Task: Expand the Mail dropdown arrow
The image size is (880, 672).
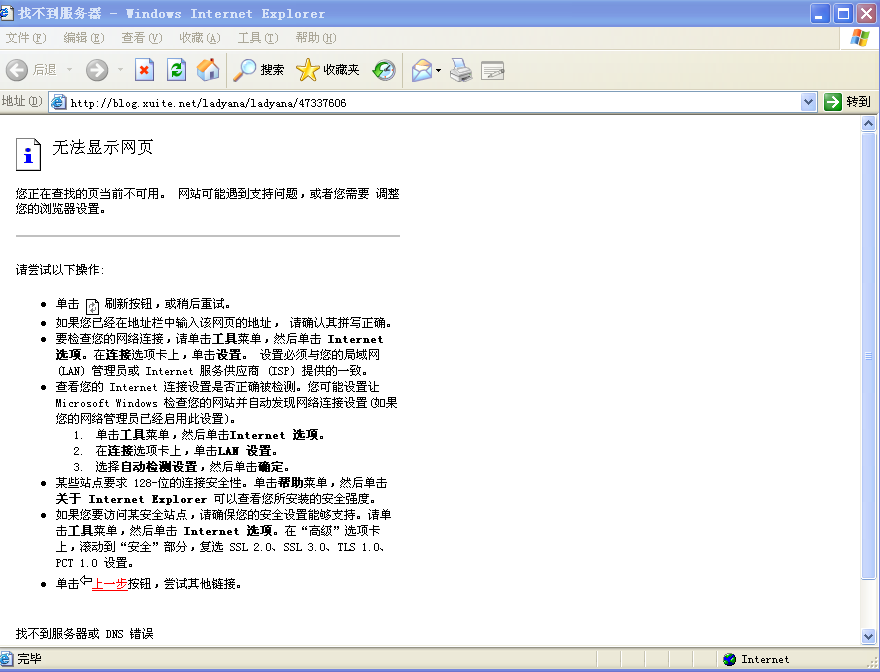Action: coord(438,71)
